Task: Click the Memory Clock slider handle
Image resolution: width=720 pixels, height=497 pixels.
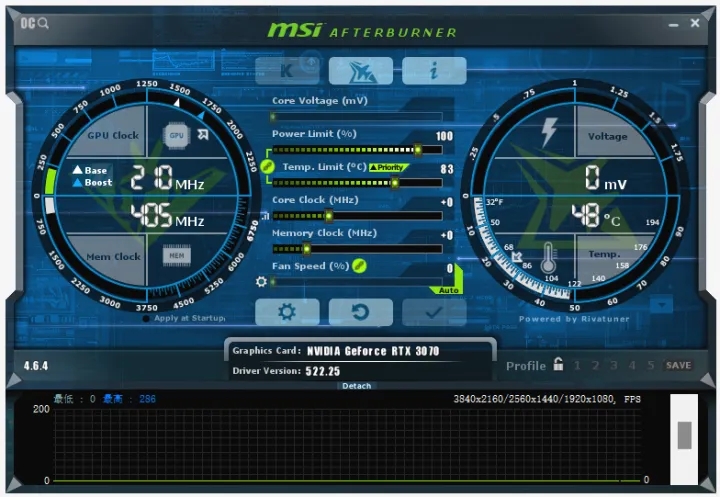Action: click(x=306, y=249)
